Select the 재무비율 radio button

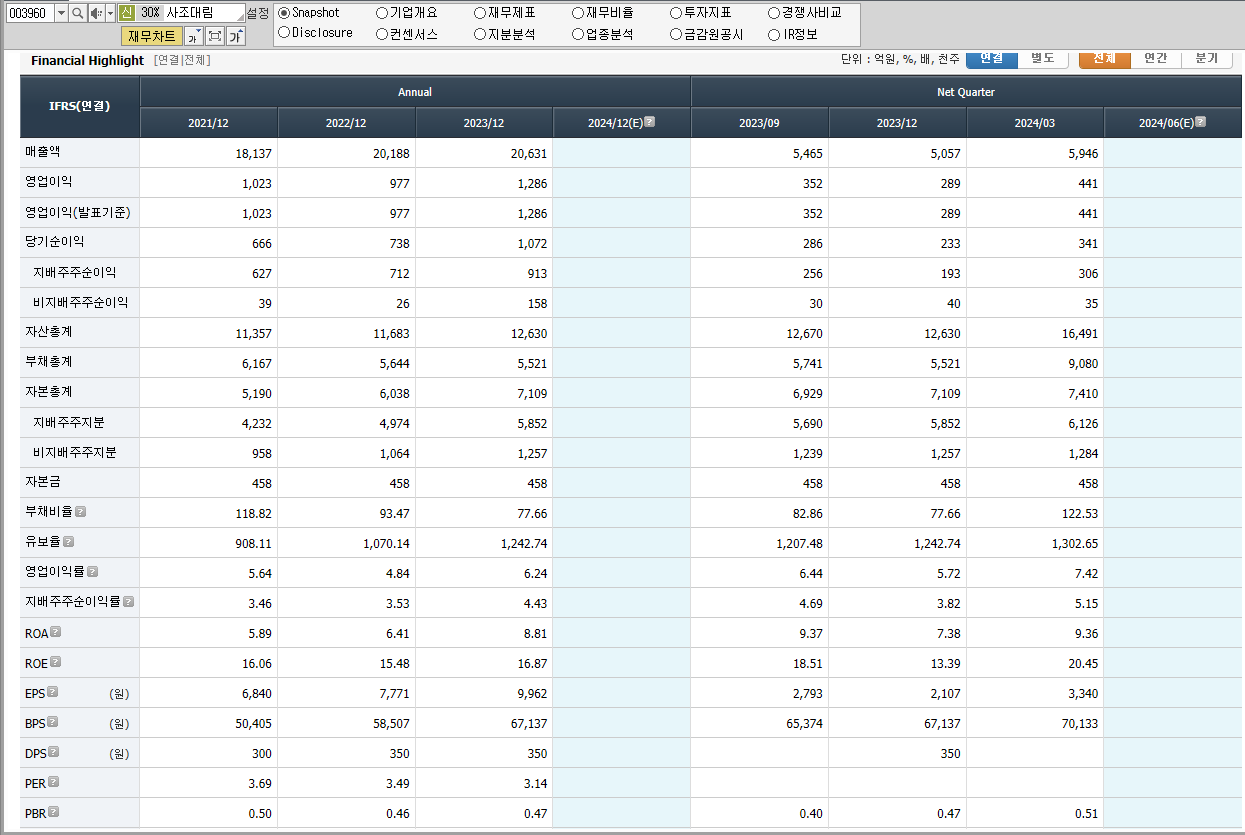(578, 13)
